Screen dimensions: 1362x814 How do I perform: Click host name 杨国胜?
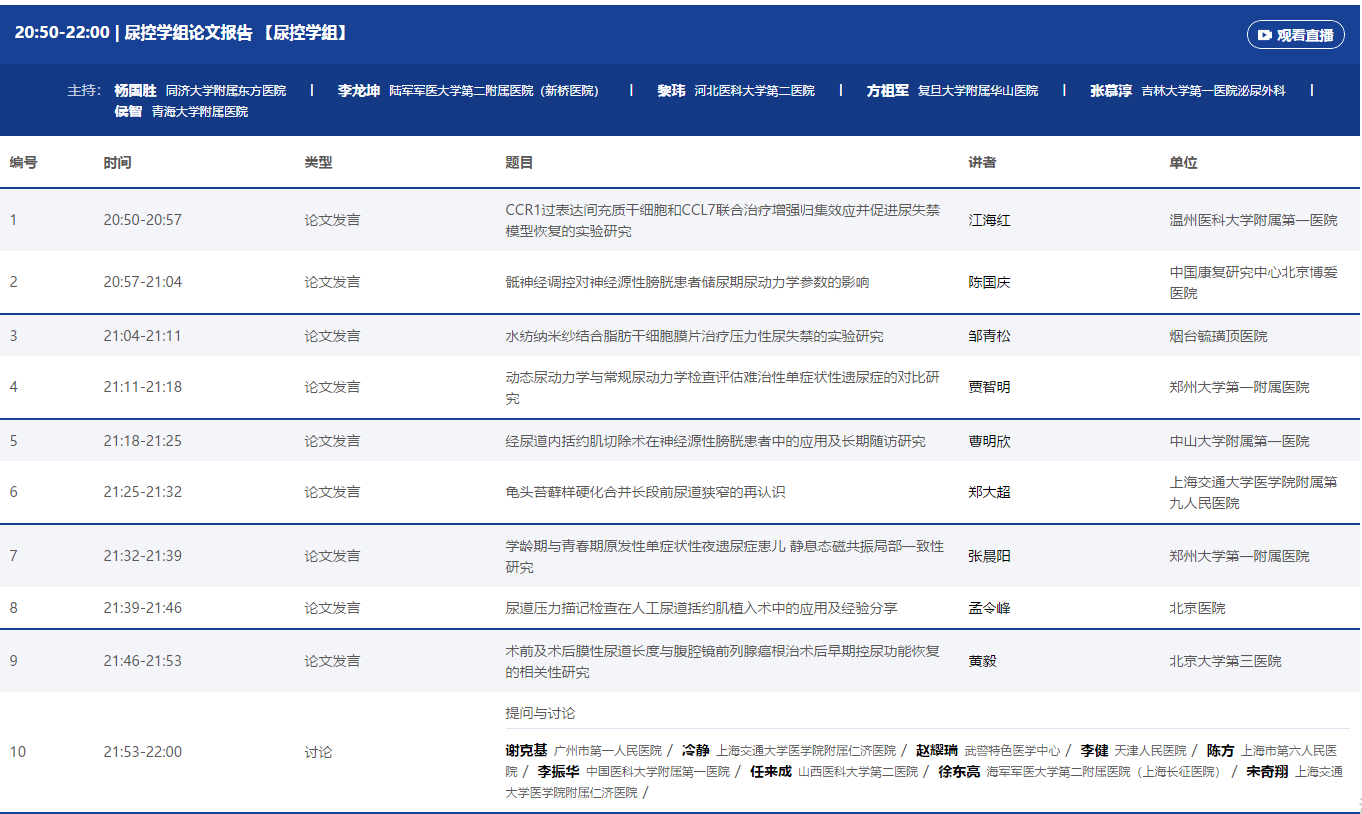[x=135, y=91]
